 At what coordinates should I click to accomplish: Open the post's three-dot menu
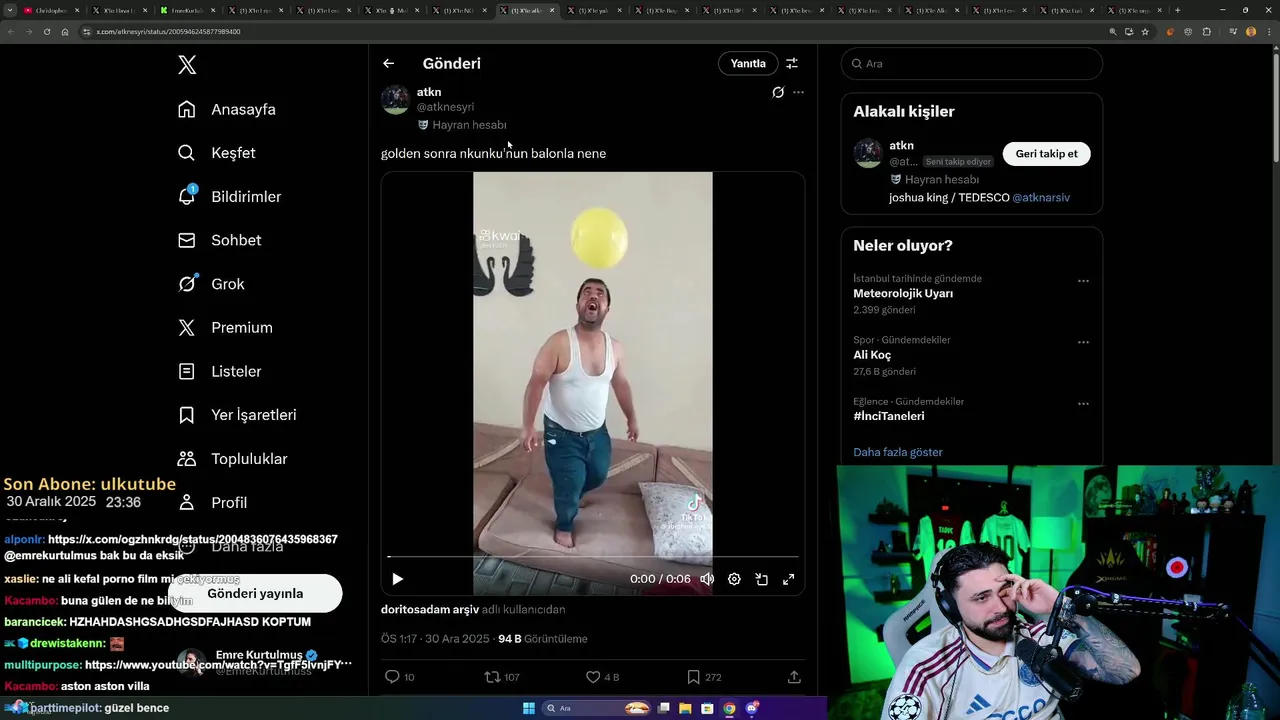pos(798,92)
